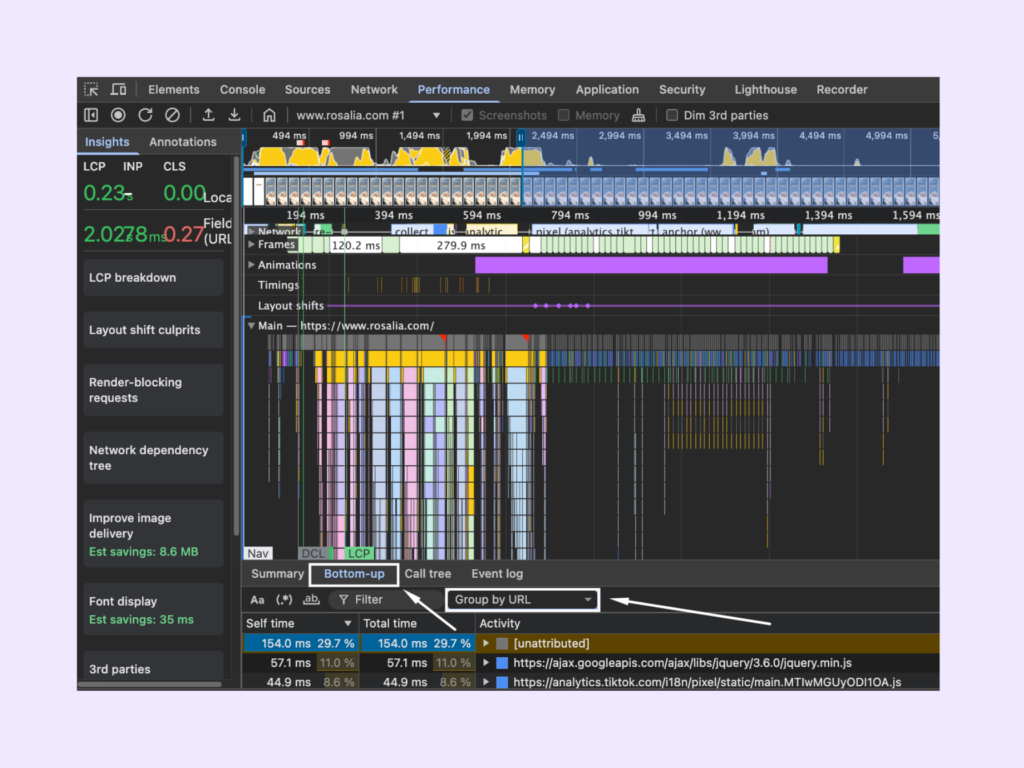
Task: Toggle the regular expression (.*) icon
Action: [284, 600]
